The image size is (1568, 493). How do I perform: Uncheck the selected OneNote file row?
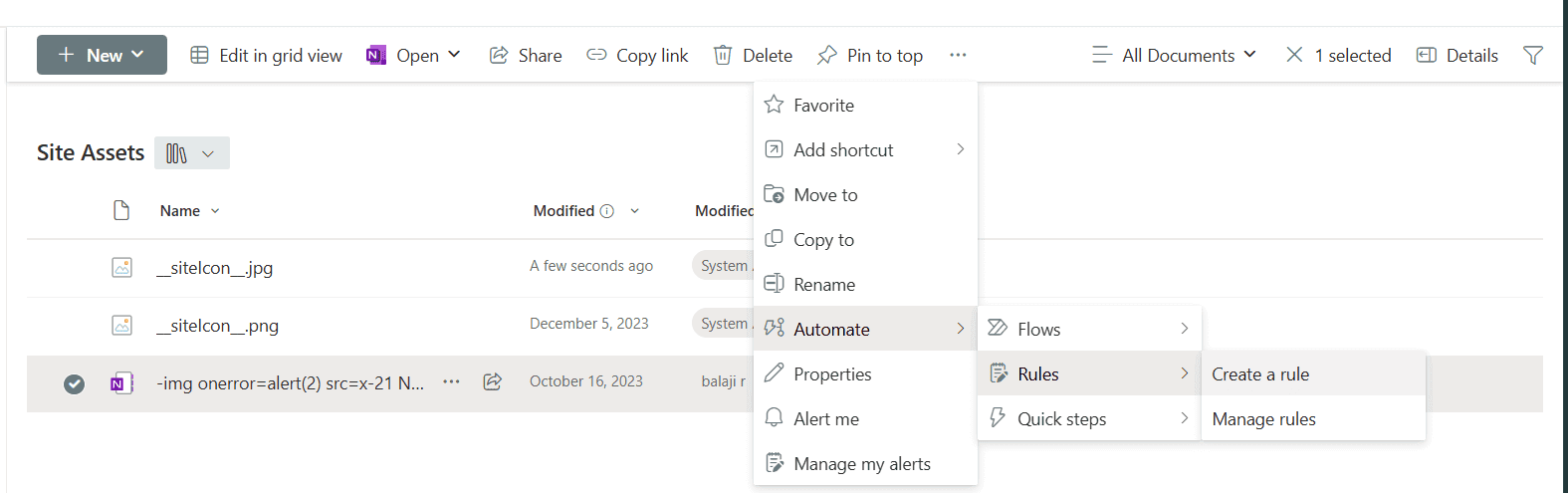74,383
